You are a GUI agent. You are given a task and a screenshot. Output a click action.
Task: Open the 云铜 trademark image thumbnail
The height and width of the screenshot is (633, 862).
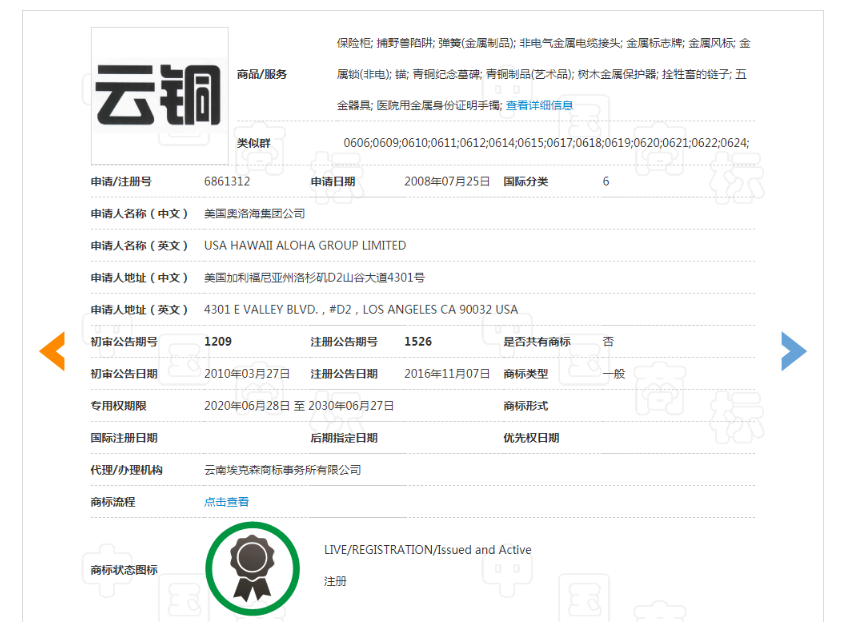coord(159,96)
